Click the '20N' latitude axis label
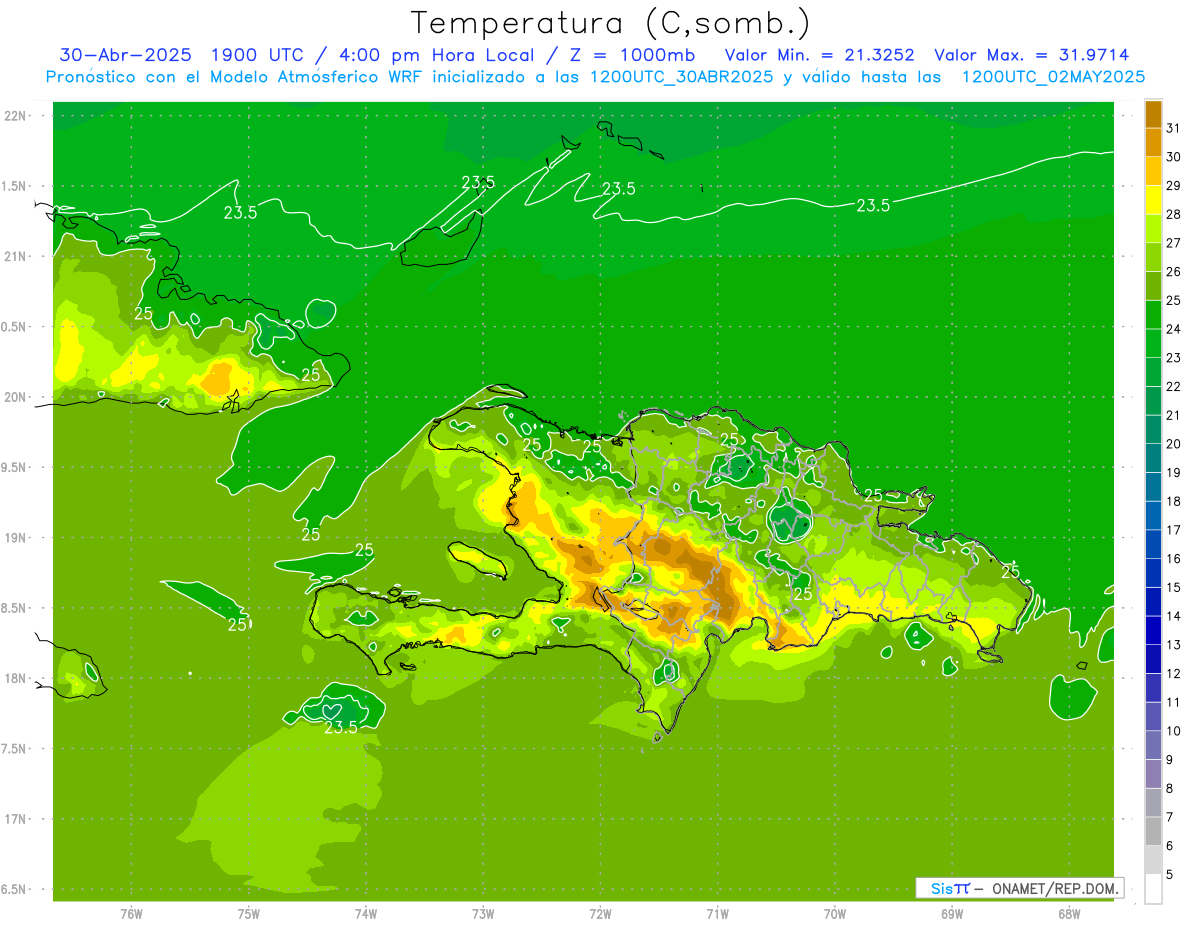The image size is (1200, 927). pyautogui.click(x=15, y=397)
